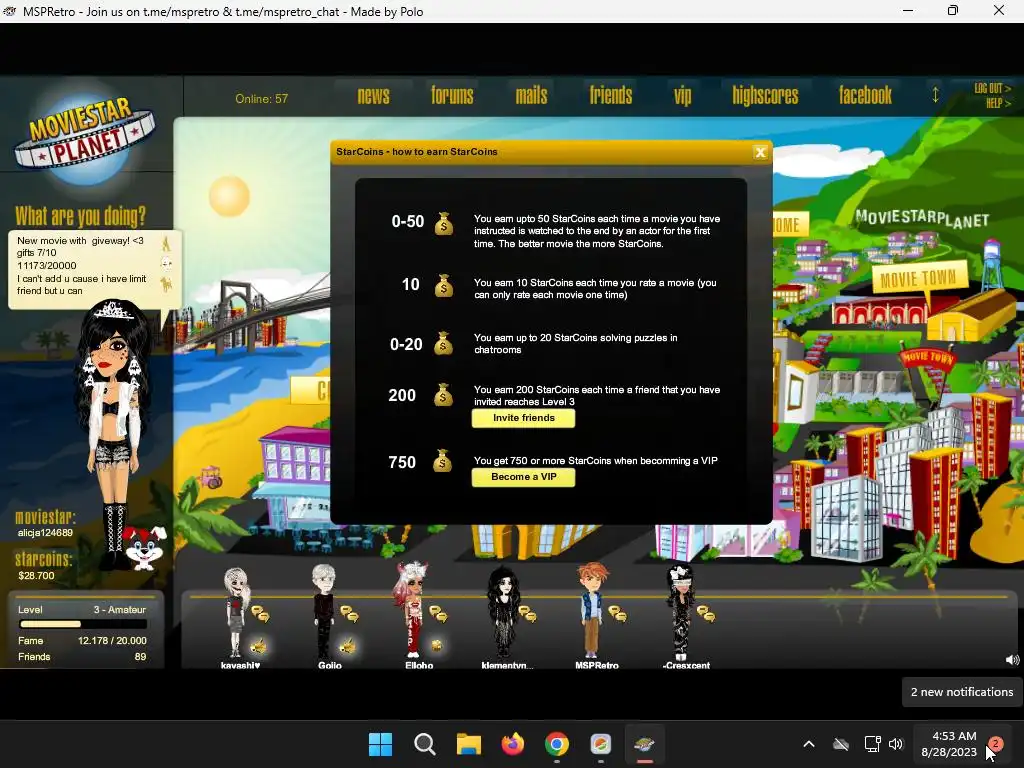Screen dimensions: 1024x768
Task: Open the forums menu
Action: click(452, 96)
